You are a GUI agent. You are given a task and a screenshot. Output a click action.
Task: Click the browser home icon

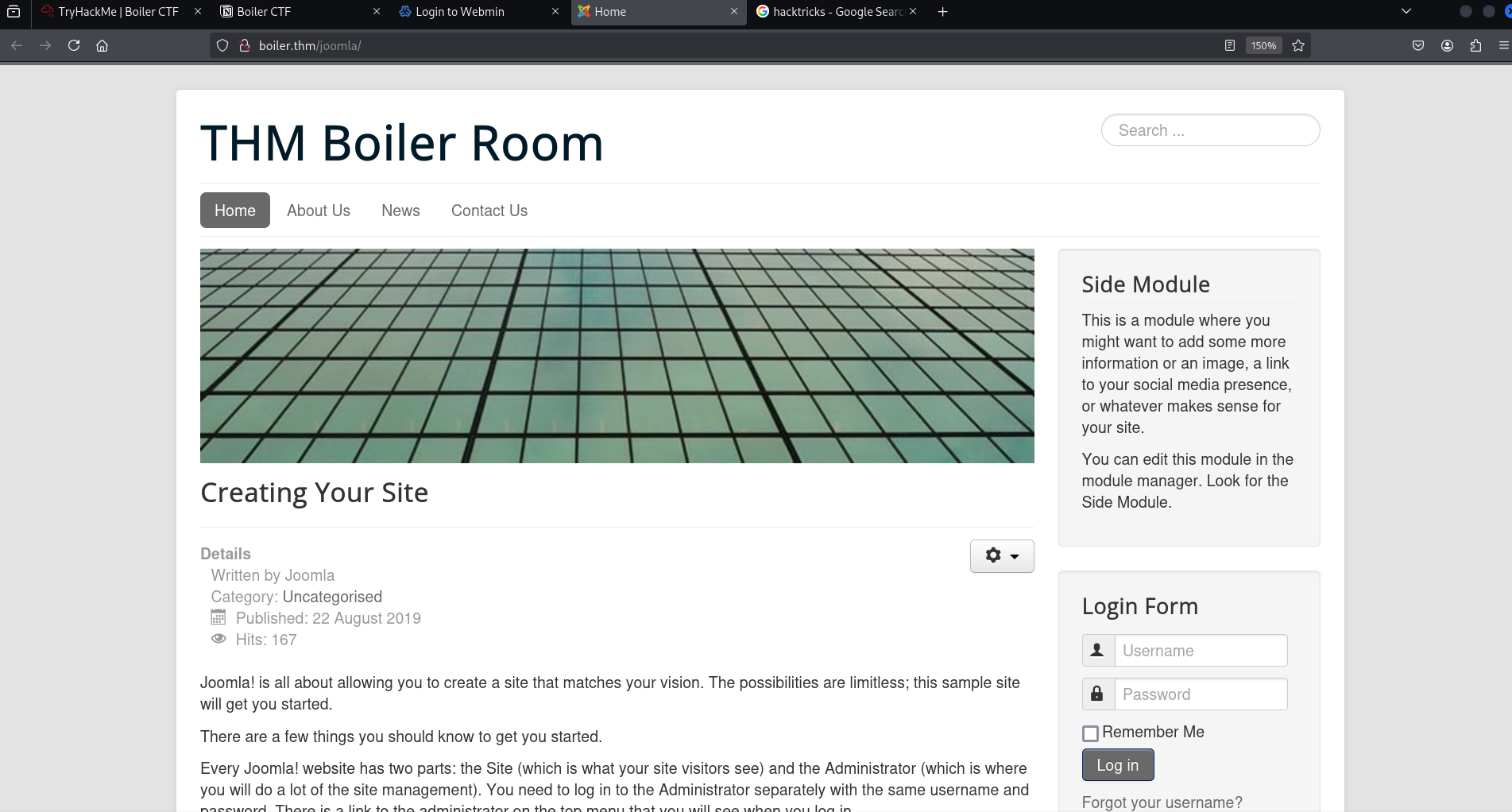point(102,45)
